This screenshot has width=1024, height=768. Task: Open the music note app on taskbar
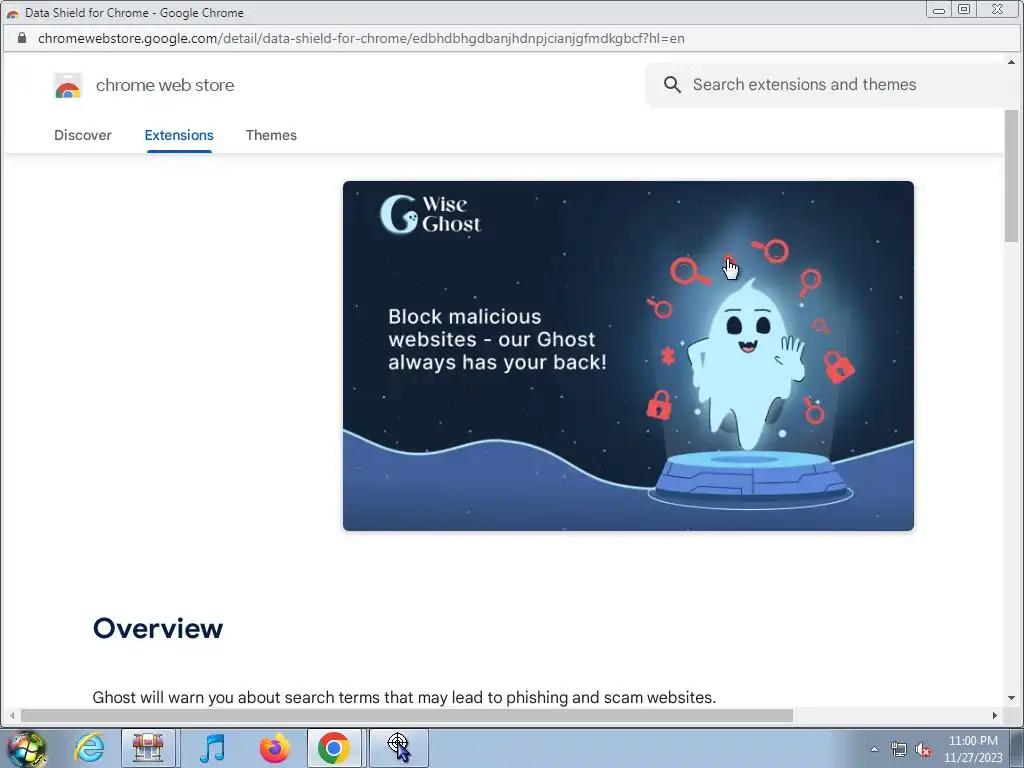[212, 748]
